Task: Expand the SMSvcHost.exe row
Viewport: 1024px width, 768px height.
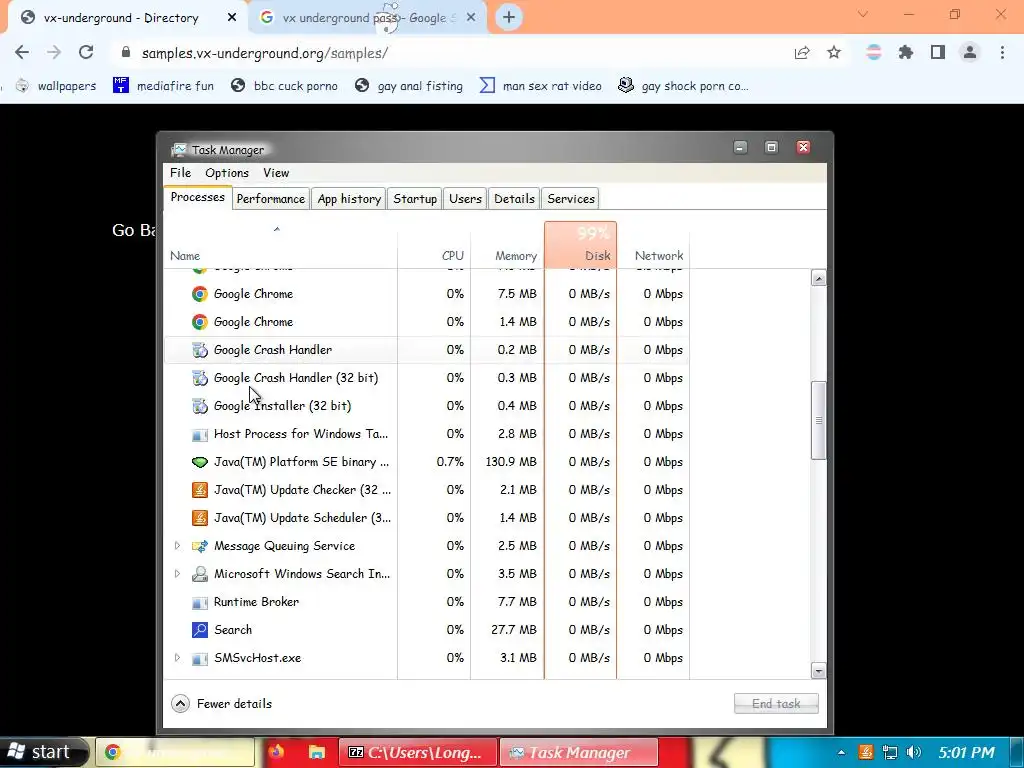Action: 177,658
